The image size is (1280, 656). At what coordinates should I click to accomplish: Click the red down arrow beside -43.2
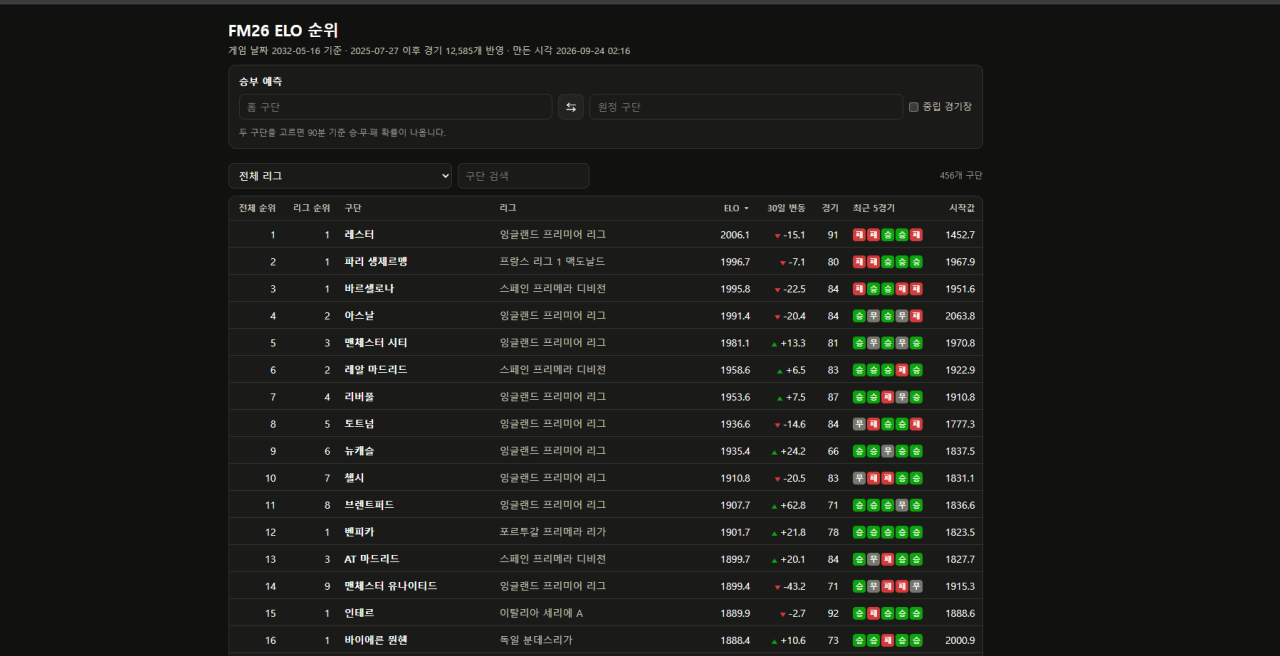tap(777, 587)
